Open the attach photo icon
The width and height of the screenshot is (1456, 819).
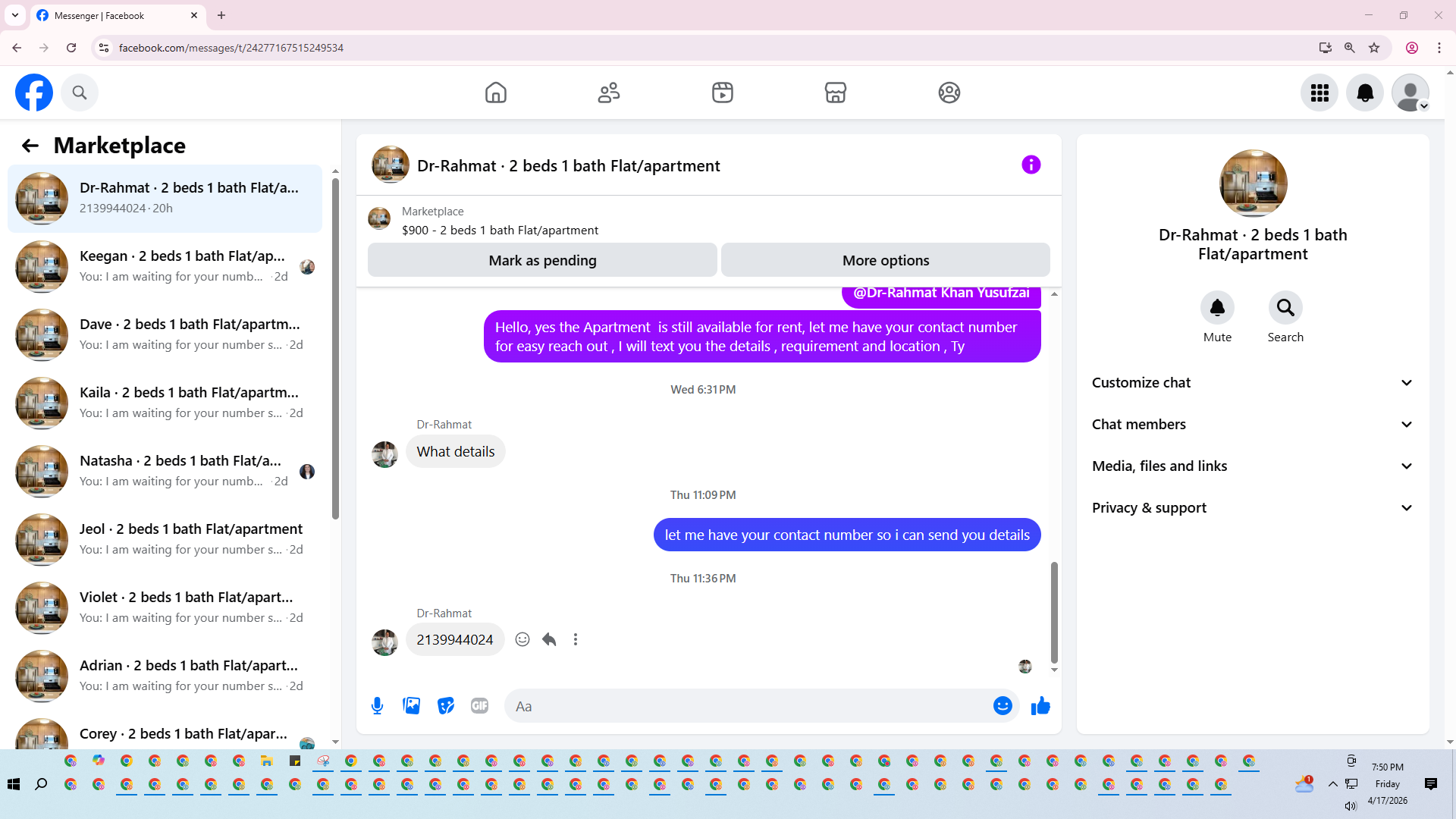(x=411, y=706)
